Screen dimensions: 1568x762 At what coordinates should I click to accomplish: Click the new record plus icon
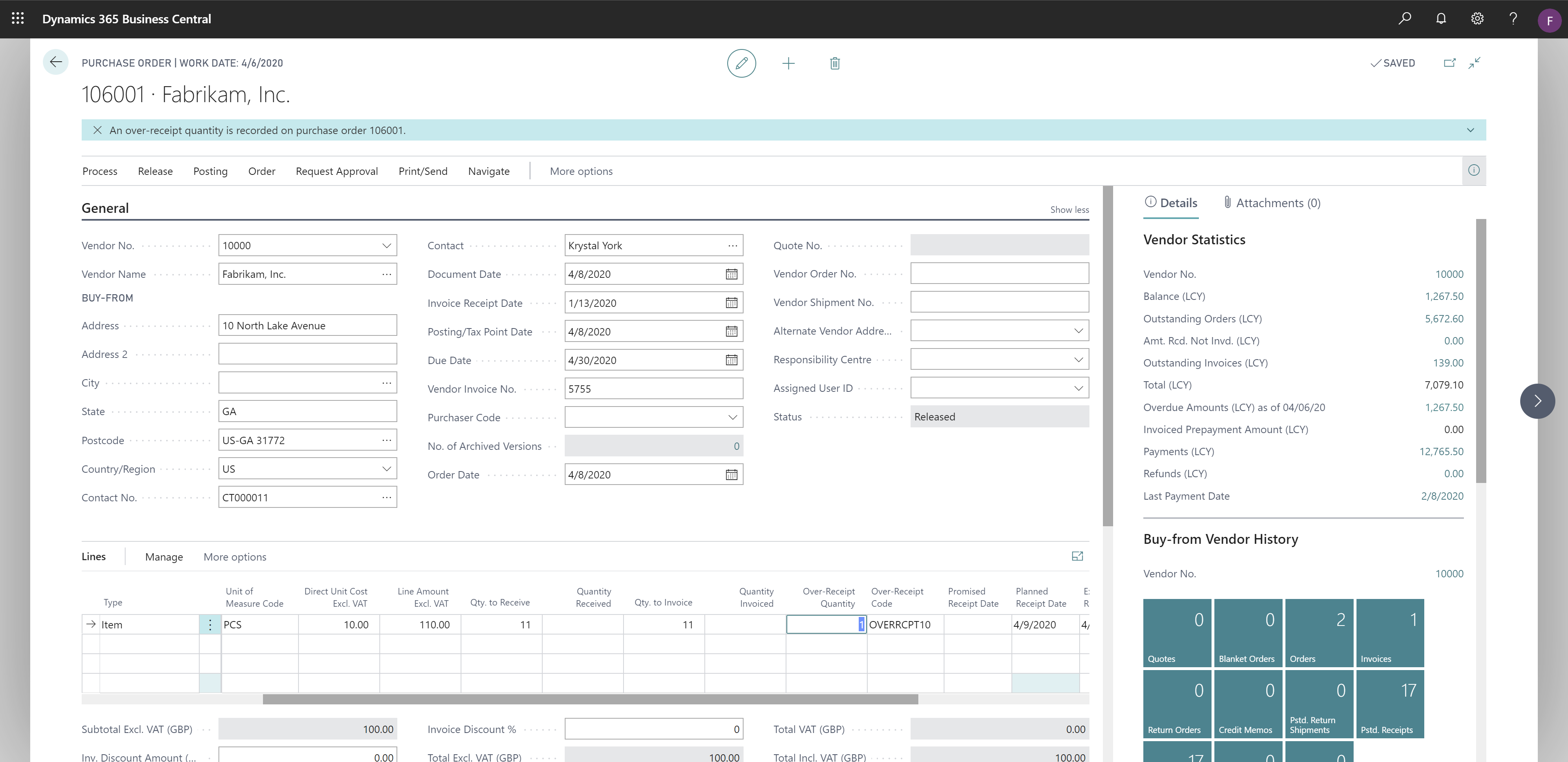pos(789,63)
